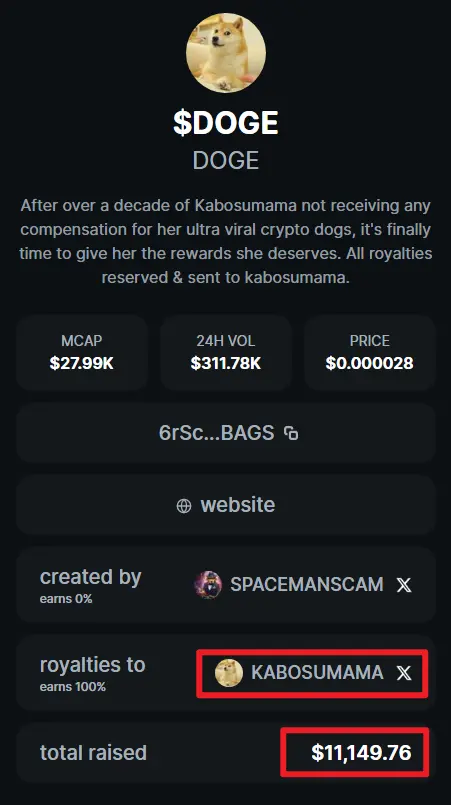This screenshot has width=451, height=805.
Task: Click the large Doge token picture
Action: (x=226, y=53)
